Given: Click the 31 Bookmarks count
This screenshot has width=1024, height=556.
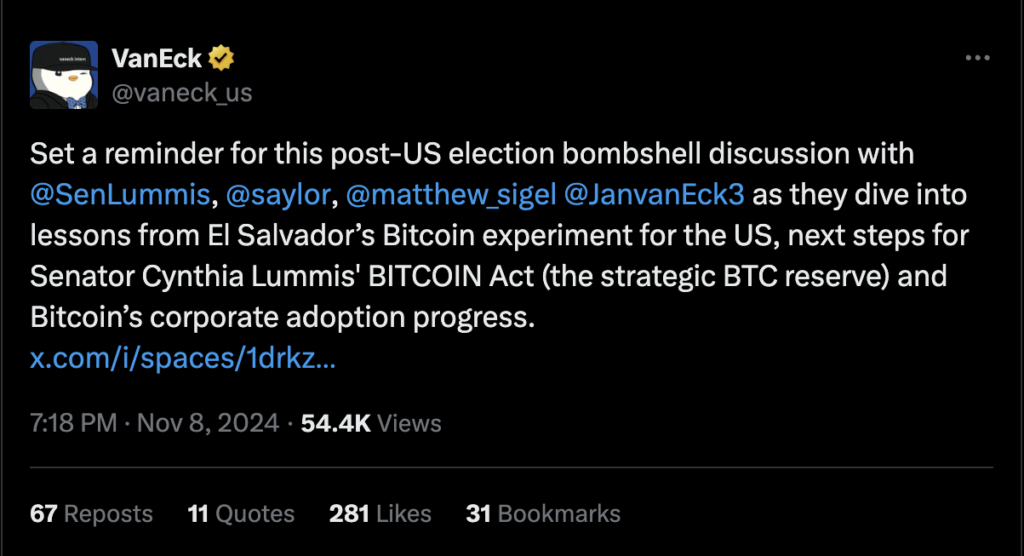Looking at the screenshot, I should click(543, 514).
